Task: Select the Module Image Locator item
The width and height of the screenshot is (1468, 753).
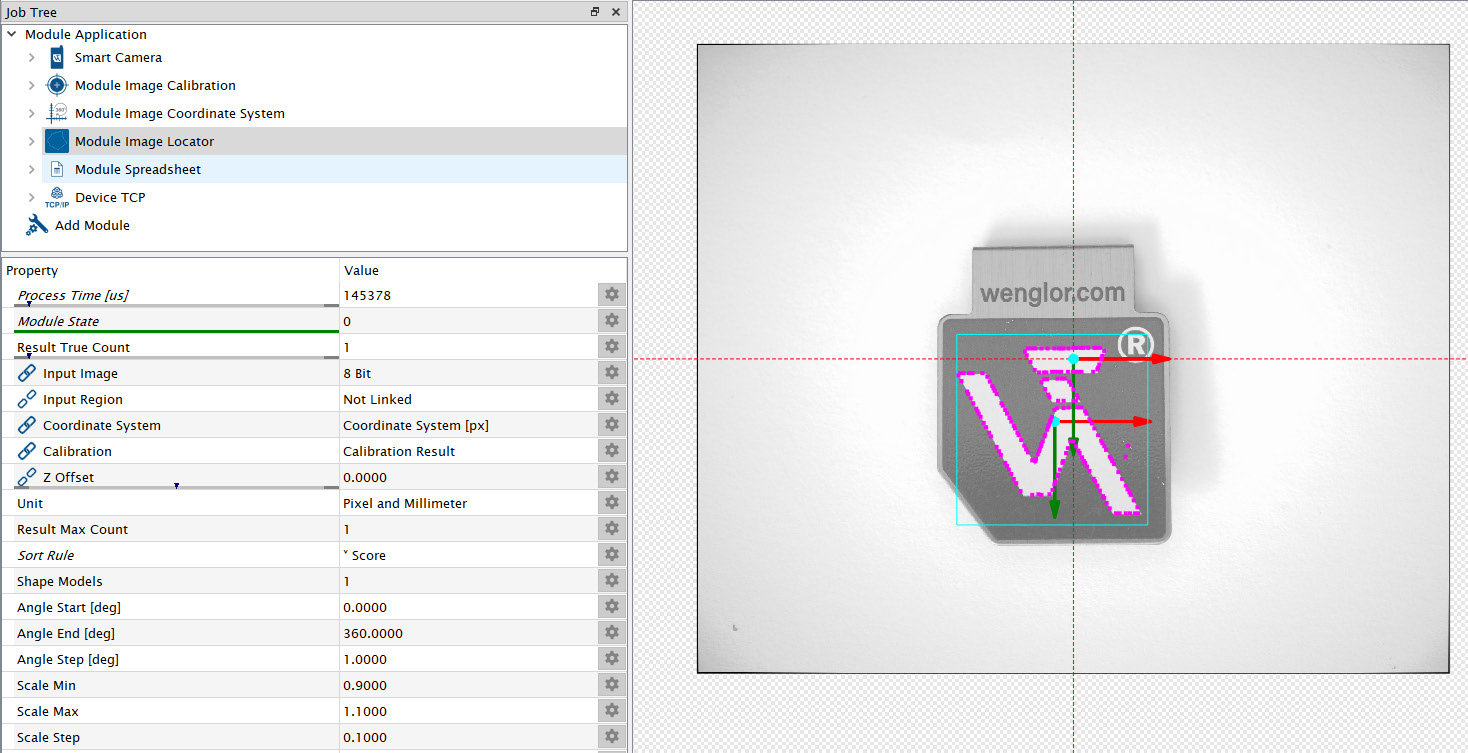Action: point(144,142)
